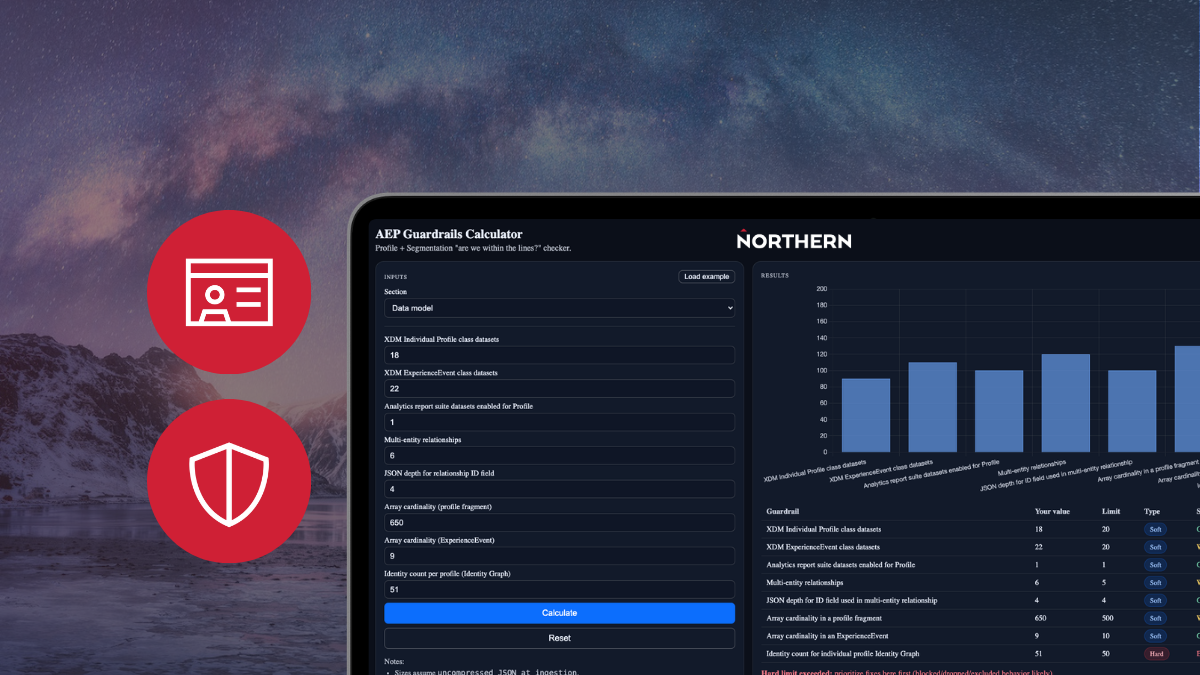Click the INPUTS panel label
The height and width of the screenshot is (675, 1200).
pos(396,276)
